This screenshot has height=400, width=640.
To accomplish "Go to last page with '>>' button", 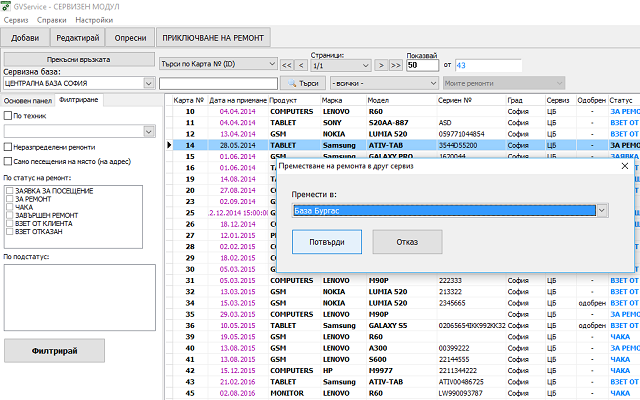I will click(396, 65).
